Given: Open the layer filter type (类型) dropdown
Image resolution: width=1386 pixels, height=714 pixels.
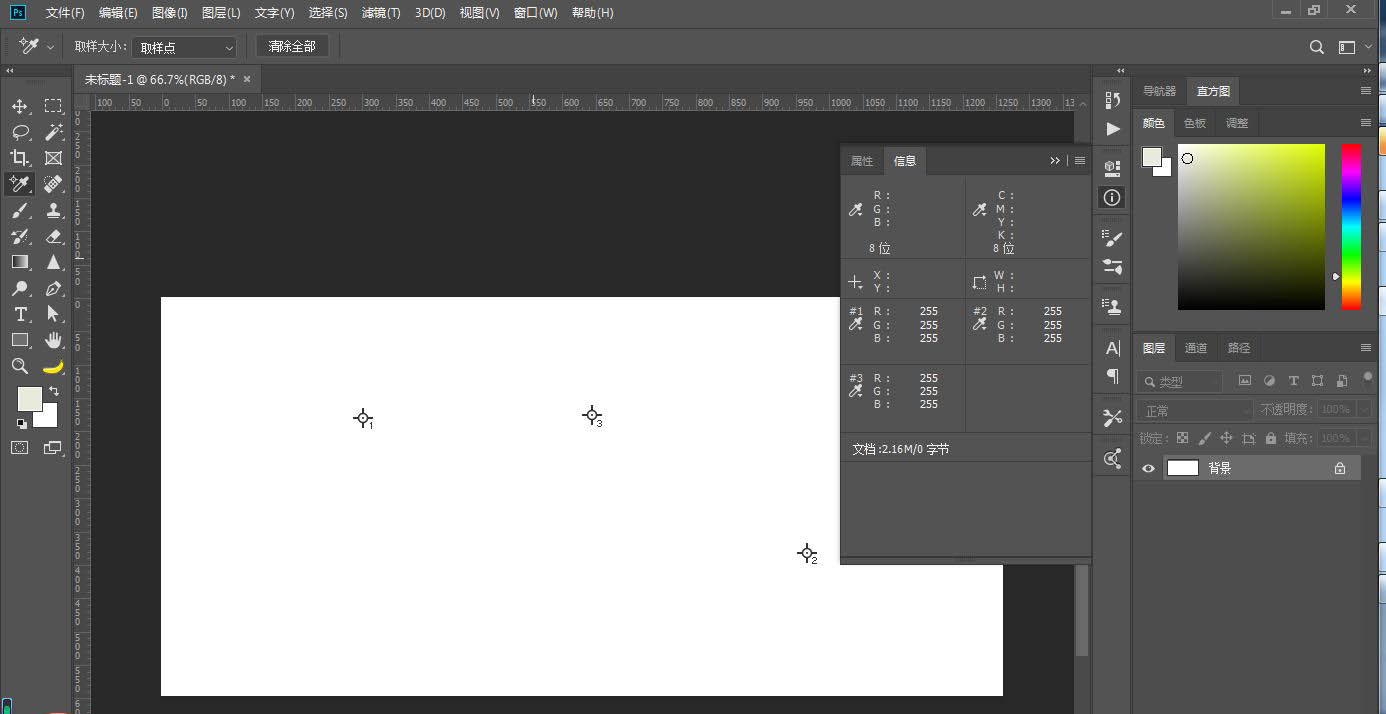Looking at the screenshot, I should click(1180, 381).
